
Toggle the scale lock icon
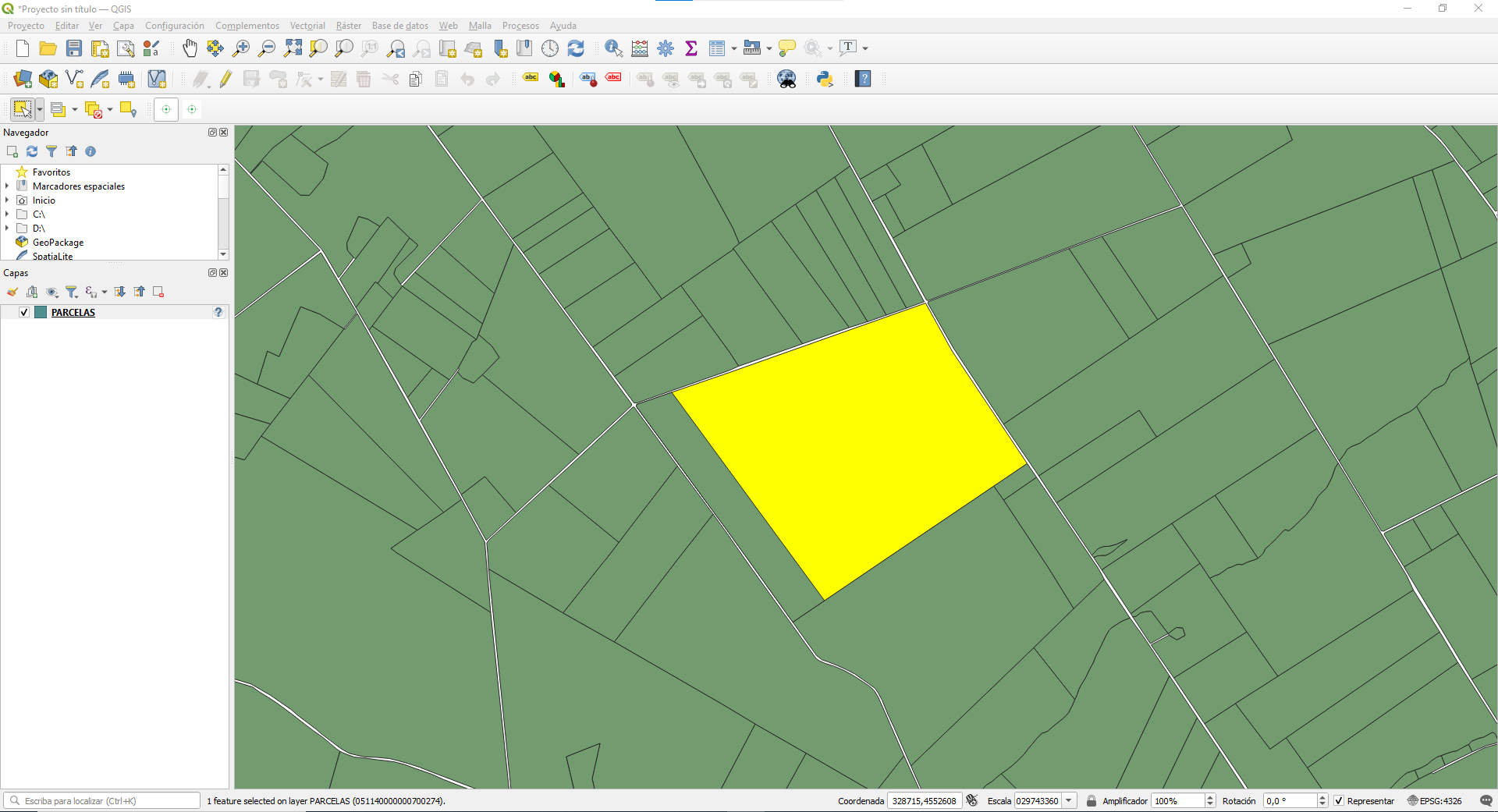(1092, 800)
